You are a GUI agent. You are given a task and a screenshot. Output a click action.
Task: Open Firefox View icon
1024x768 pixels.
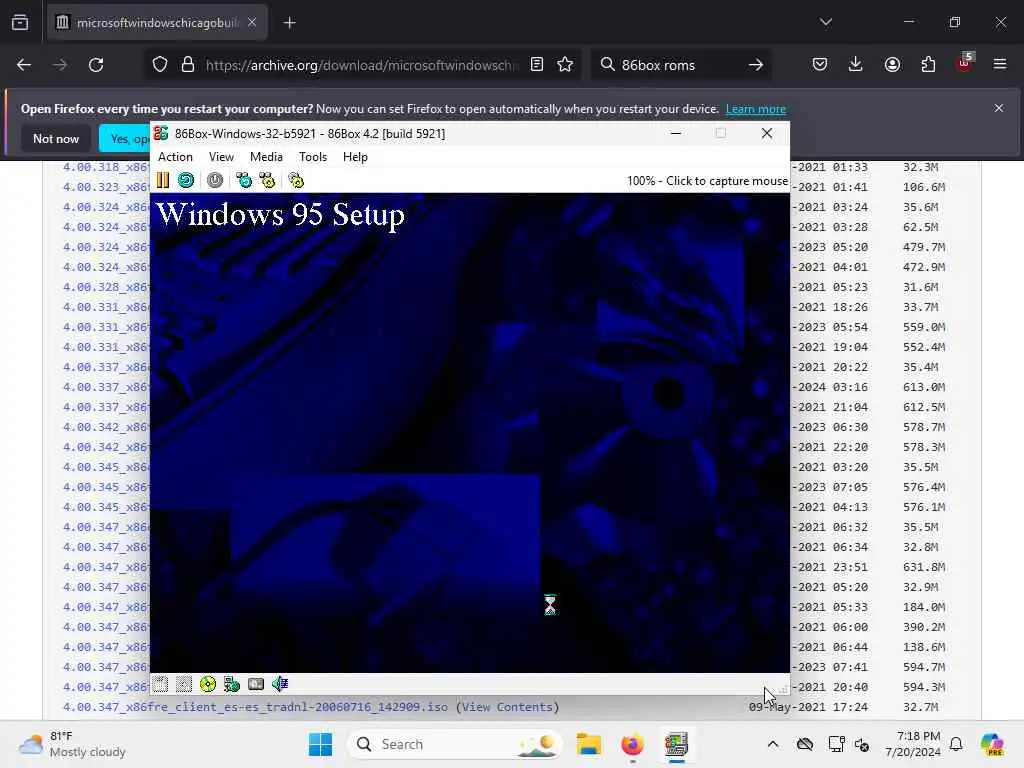pyautogui.click(x=20, y=23)
